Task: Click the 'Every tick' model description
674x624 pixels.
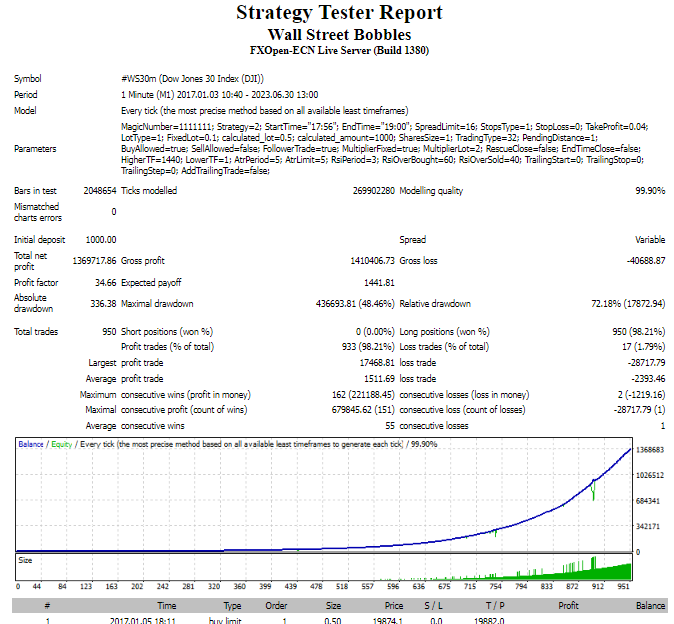Action: 264,110
